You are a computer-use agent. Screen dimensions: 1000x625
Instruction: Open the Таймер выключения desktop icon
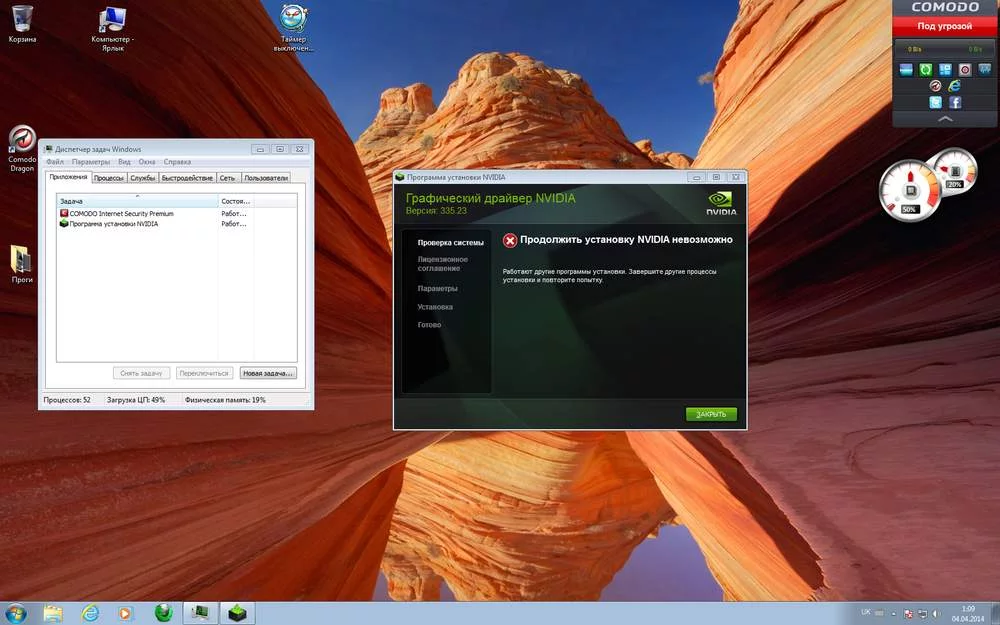[x=293, y=27]
